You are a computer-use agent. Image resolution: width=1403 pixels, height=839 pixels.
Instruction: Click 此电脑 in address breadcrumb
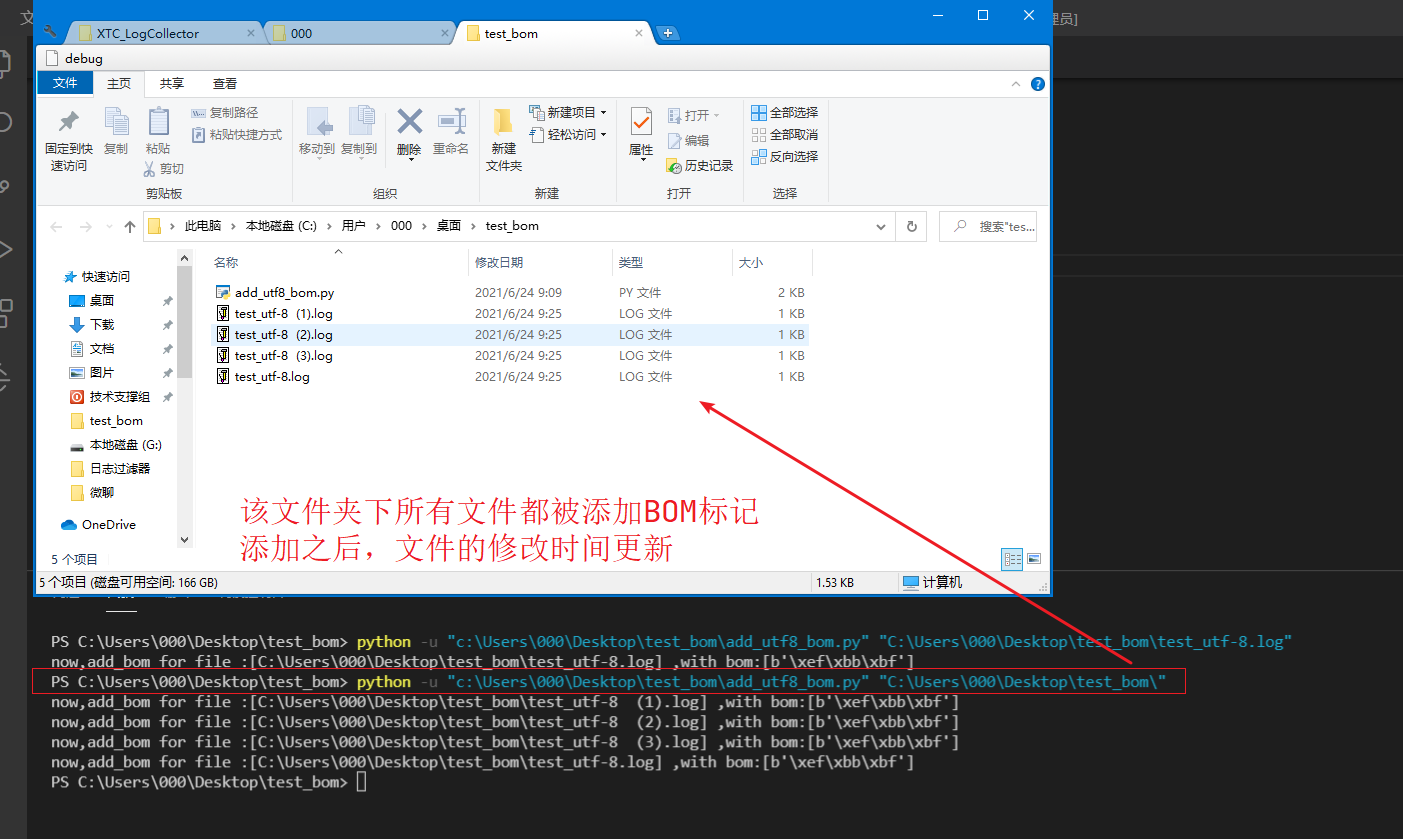click(x=203, y=226)
